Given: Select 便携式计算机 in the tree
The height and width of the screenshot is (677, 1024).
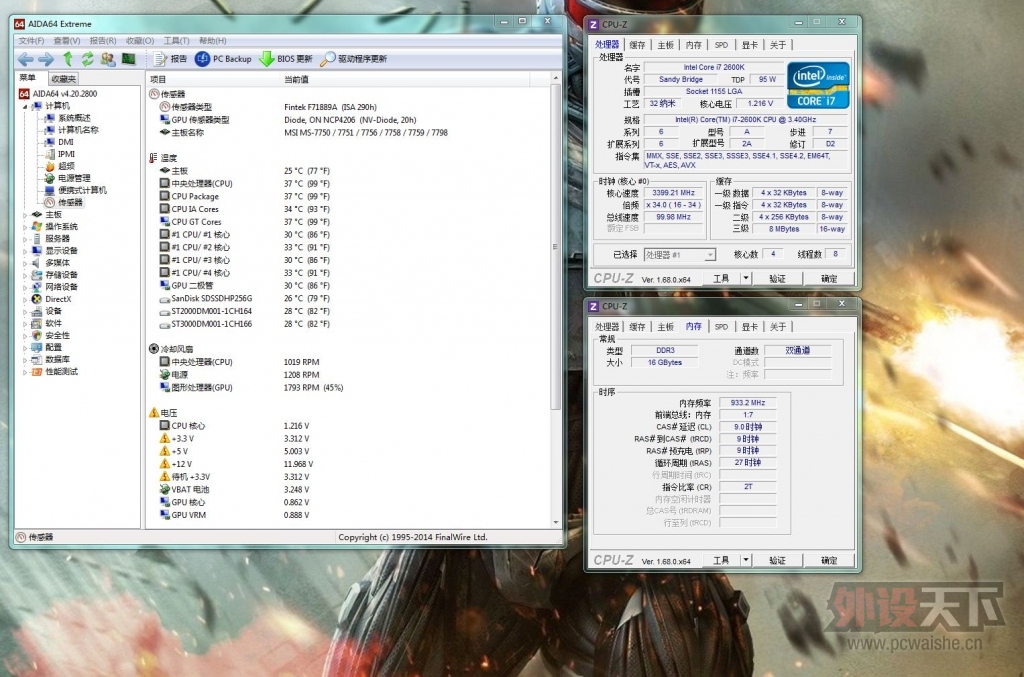Looking at the screenshot, I should click(x=75, y=190).
